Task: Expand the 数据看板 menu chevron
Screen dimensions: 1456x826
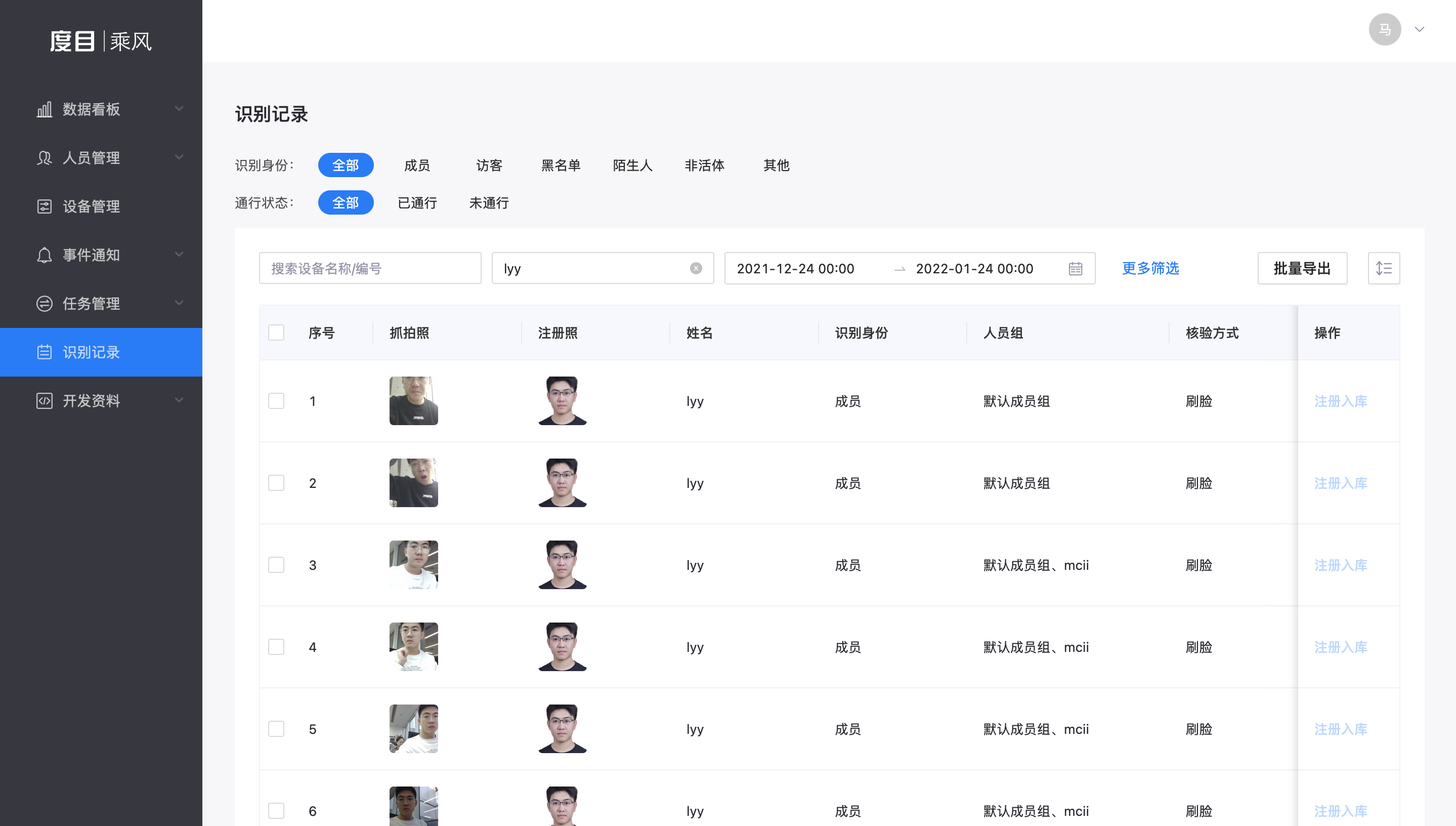Action: point(179,108)
